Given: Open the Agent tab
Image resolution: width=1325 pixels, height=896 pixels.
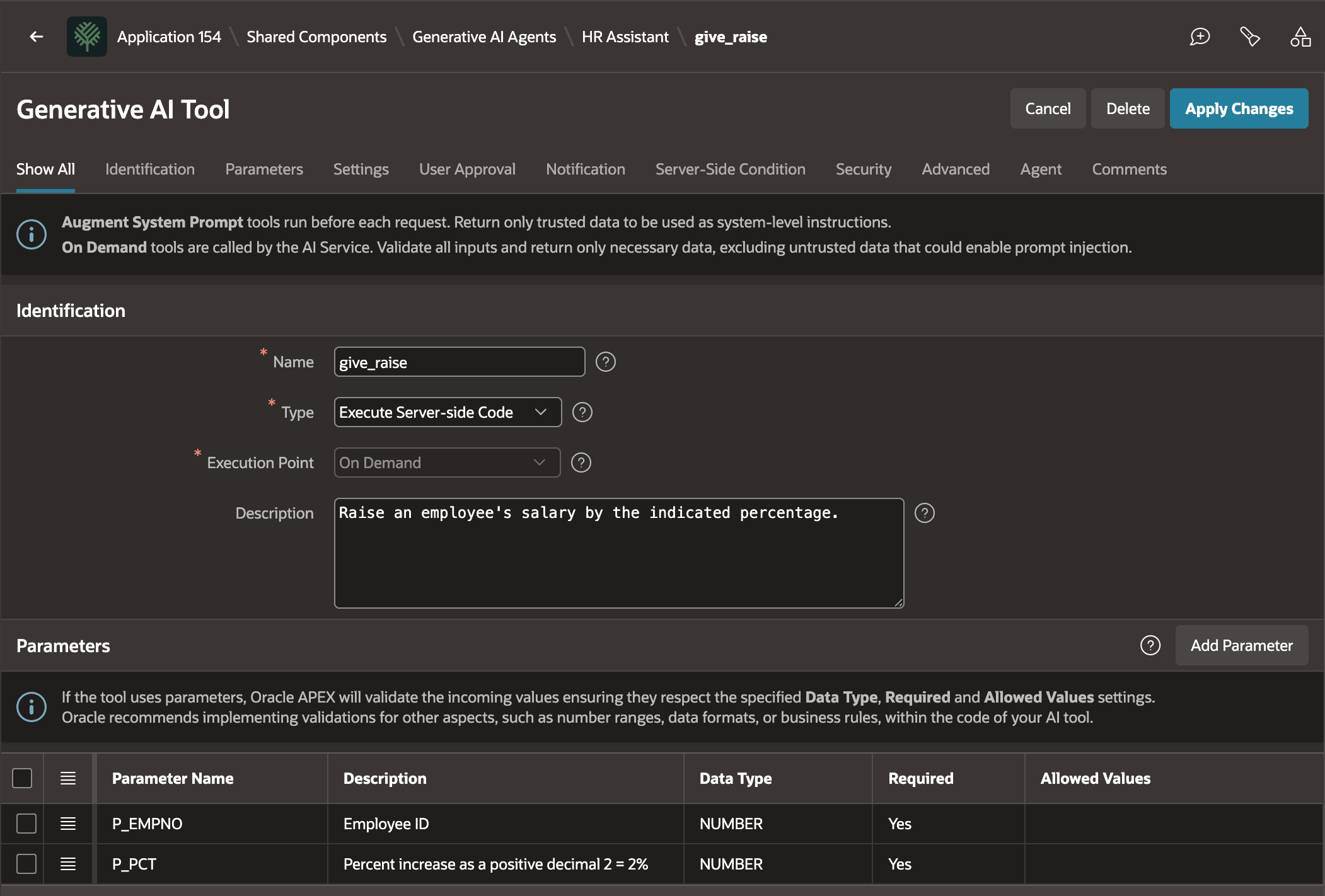Looking at the screenshot, I should (1041, 169).
